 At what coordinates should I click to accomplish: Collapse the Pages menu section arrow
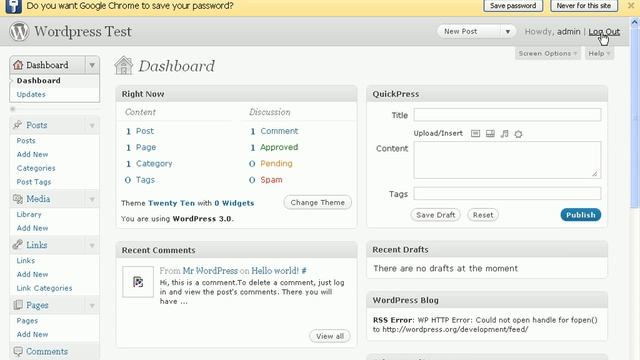pos(92,305)
